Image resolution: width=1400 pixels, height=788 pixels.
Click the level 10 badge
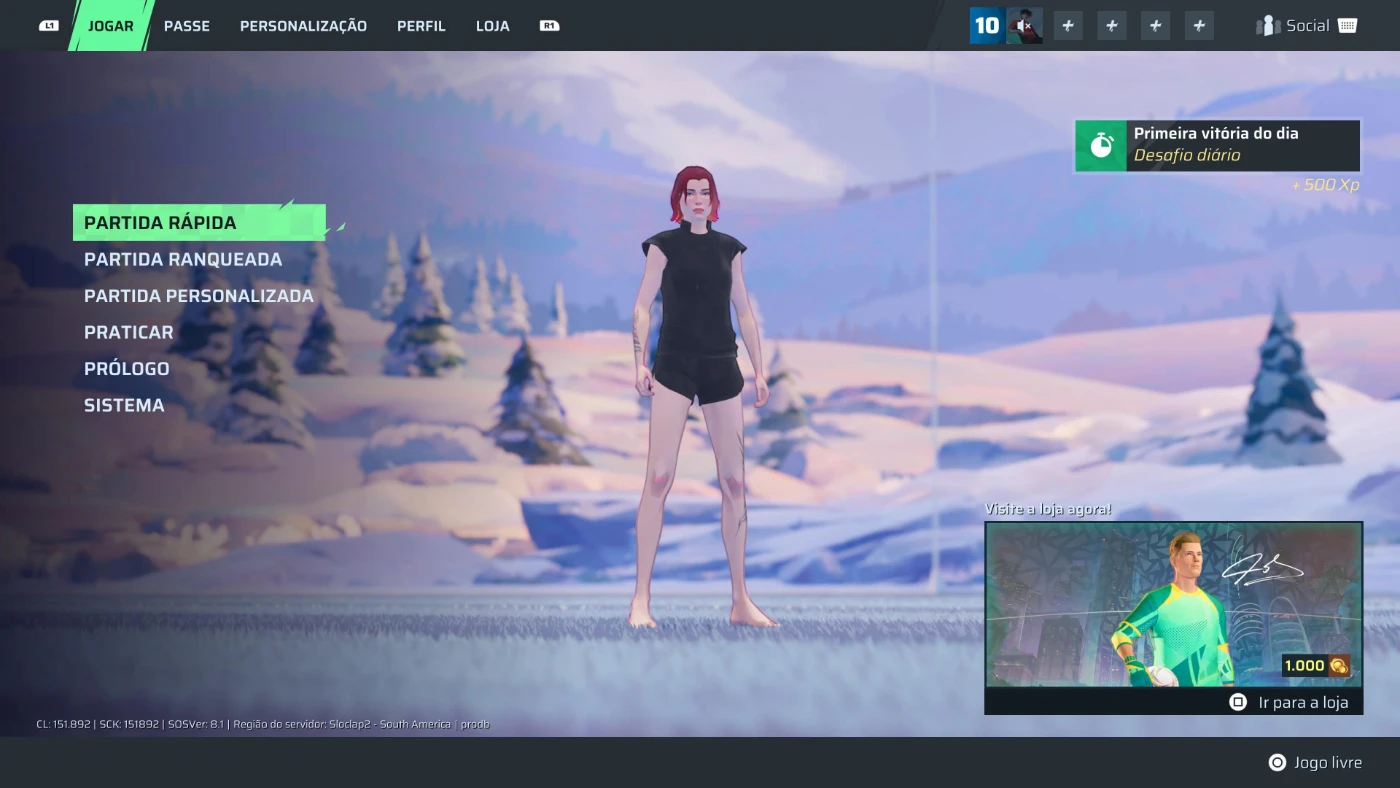[987, 26]
